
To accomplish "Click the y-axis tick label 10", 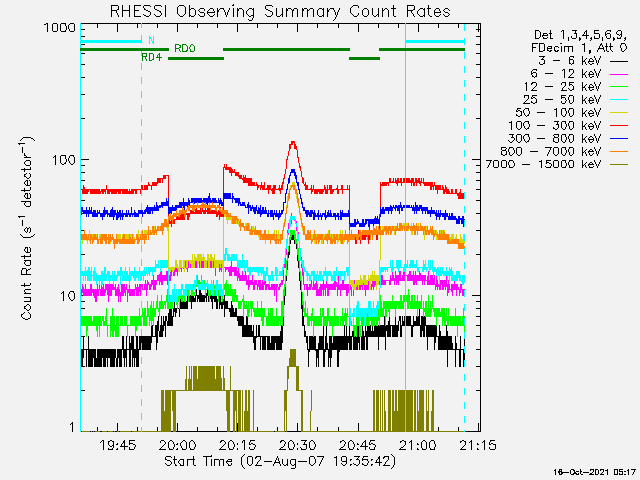I will click(x=68, y=296).
